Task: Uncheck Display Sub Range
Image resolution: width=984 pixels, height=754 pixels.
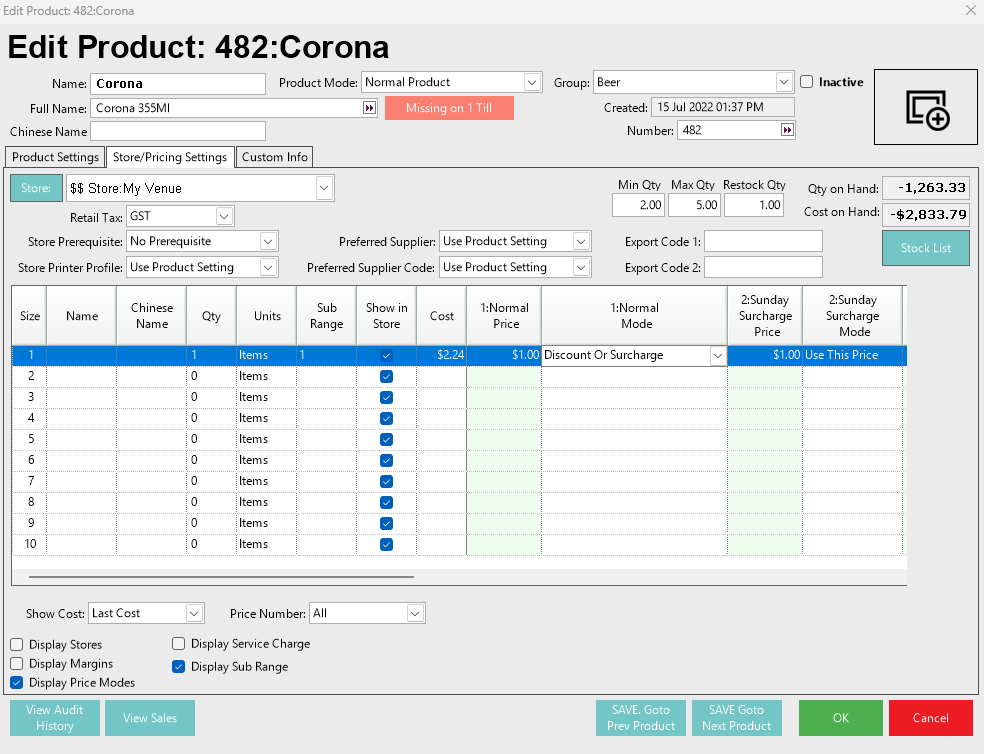Action: 179,667
